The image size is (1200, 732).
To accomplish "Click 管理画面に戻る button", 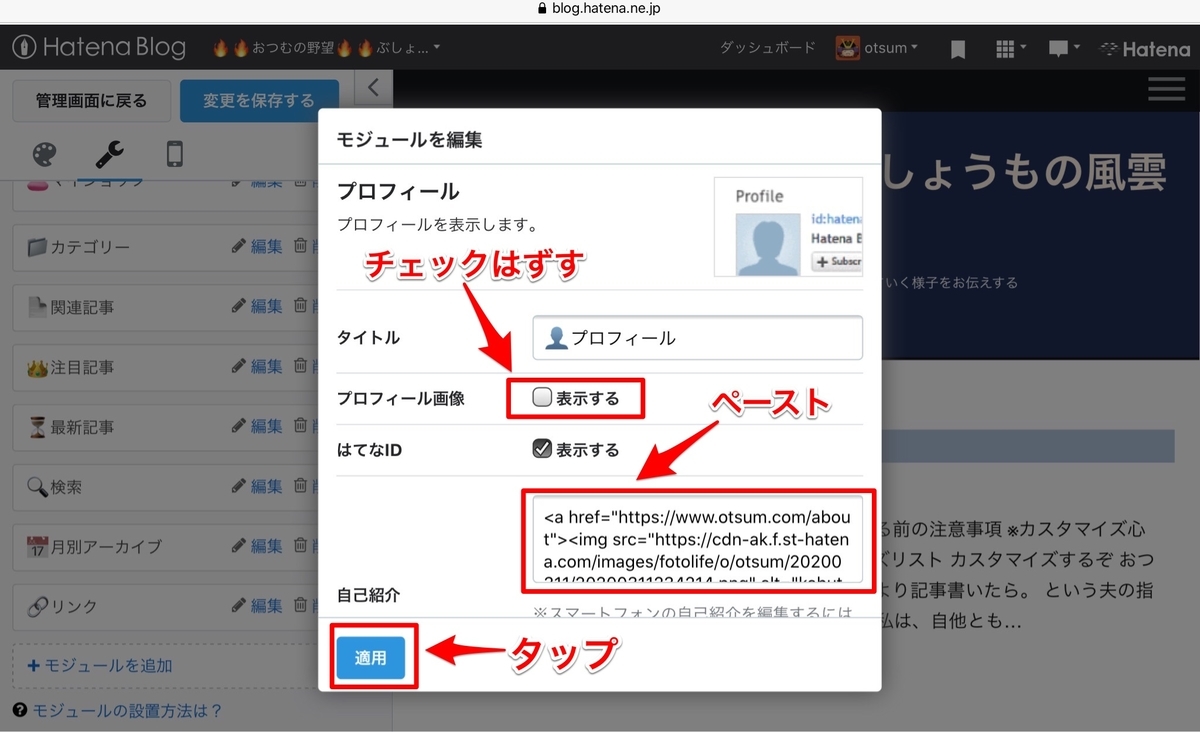I will 91,101.
